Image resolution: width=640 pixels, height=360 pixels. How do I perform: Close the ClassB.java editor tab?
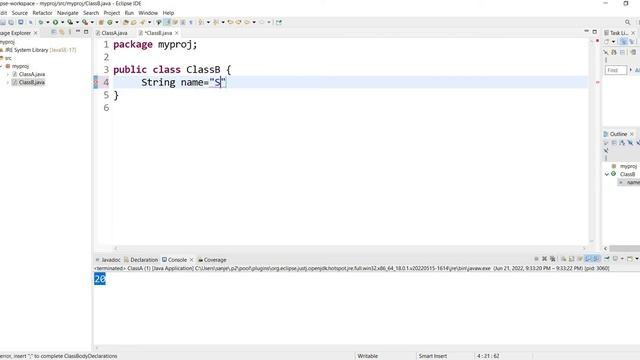[x=177, y=33]
